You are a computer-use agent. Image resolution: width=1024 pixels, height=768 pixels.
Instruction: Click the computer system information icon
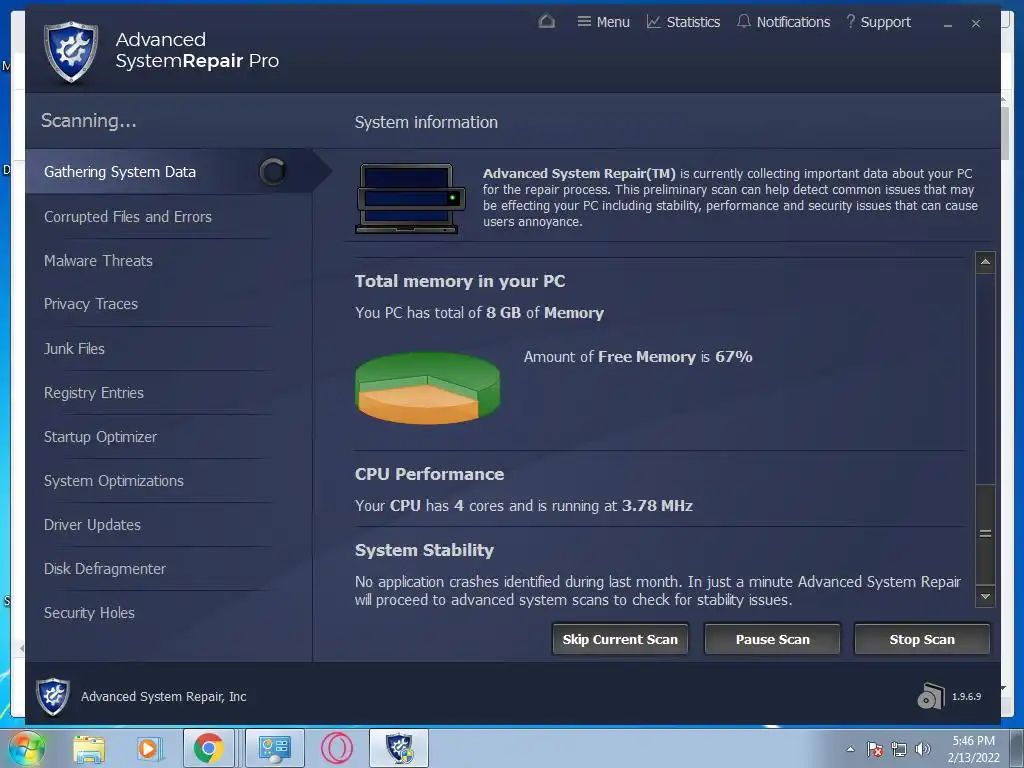(x=409, y=199)
